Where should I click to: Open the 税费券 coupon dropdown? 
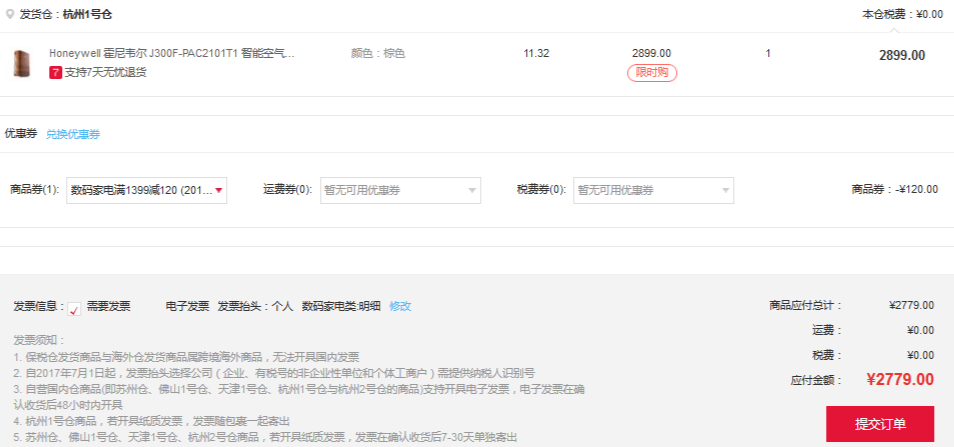pos(653,190)
